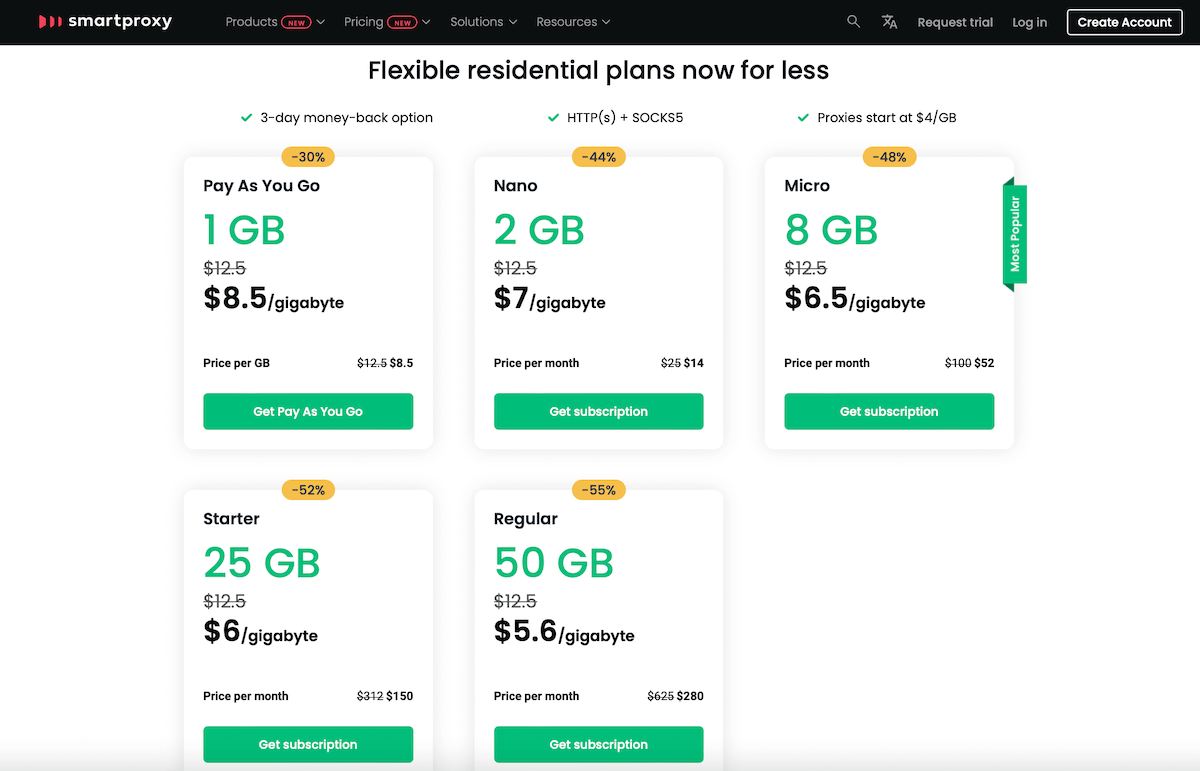Click the $5.6/gigabyte price
The width and height of the screenshot is (1200, 771).
pyautogui.click(x=564, y=632)
